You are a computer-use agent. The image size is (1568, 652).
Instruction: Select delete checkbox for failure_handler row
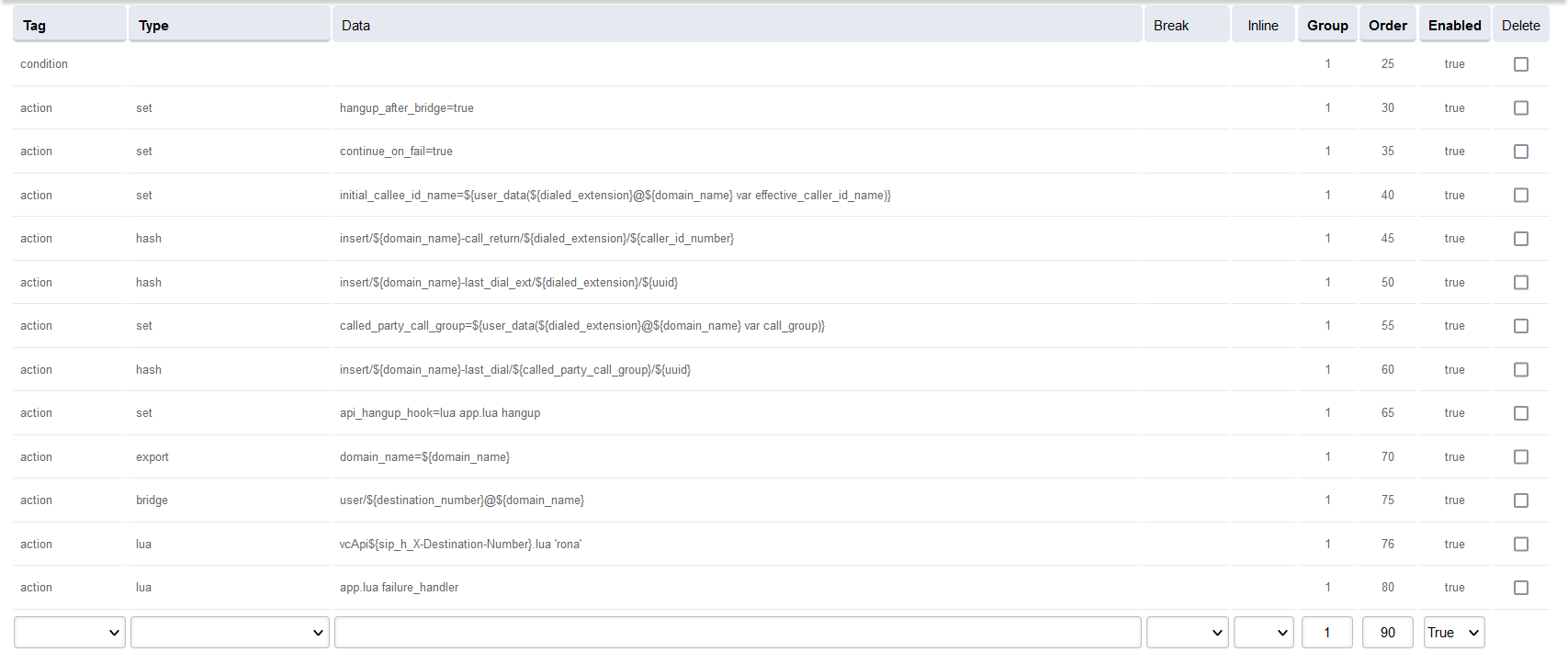coord(1520,588)
